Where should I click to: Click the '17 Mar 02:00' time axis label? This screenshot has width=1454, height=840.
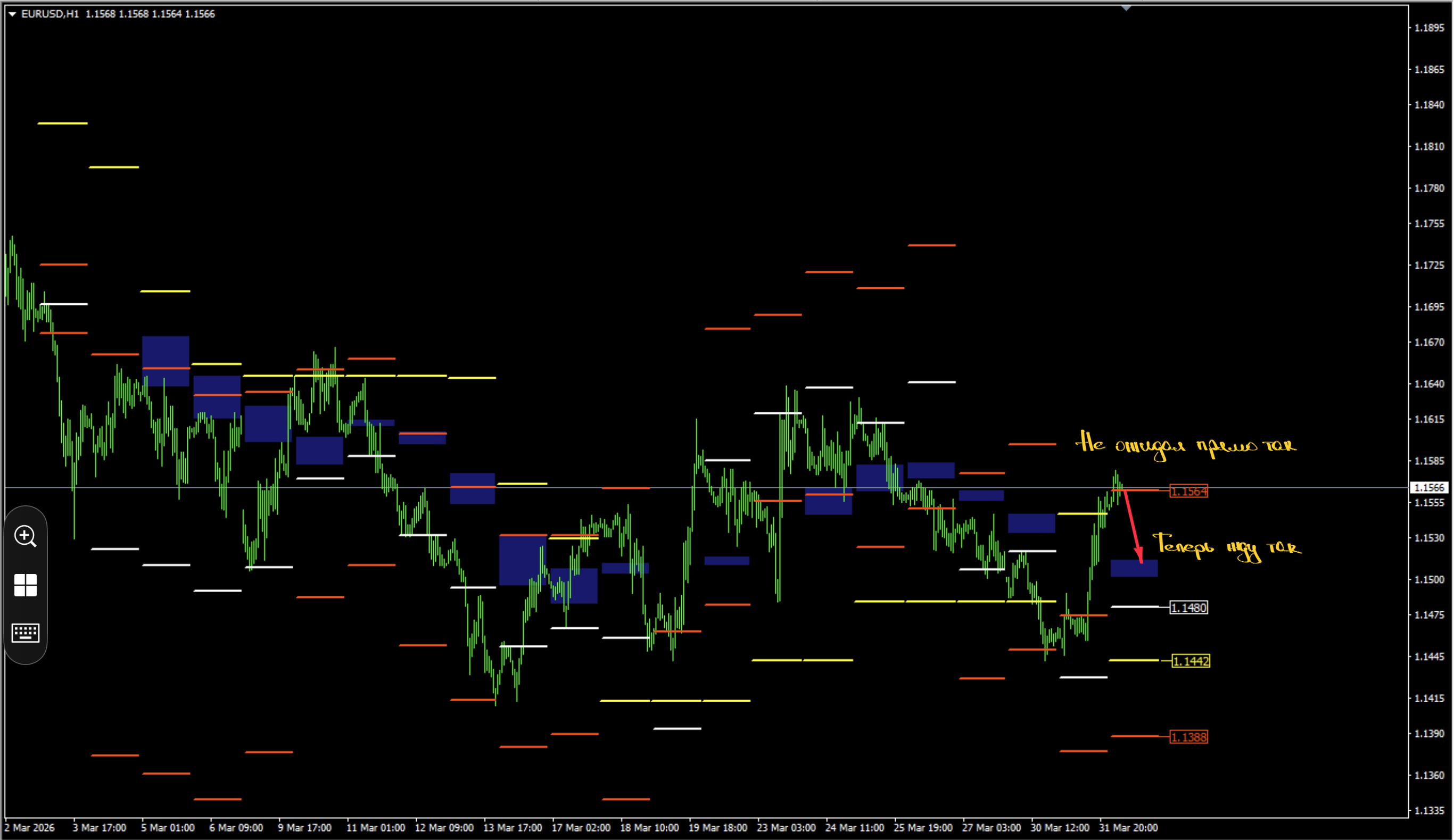pos(581,828)
